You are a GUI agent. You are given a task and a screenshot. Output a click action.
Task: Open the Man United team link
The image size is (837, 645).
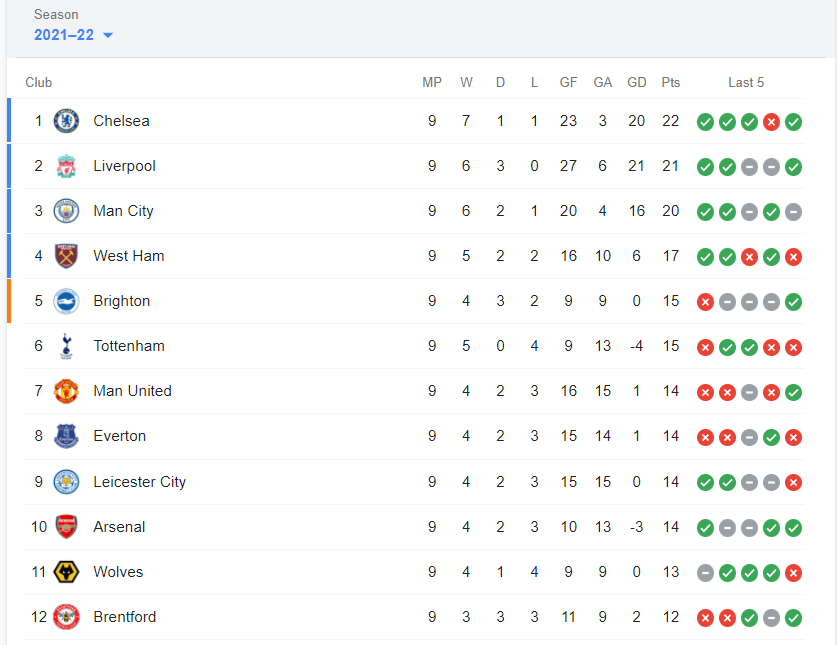(x=132, y=391)
